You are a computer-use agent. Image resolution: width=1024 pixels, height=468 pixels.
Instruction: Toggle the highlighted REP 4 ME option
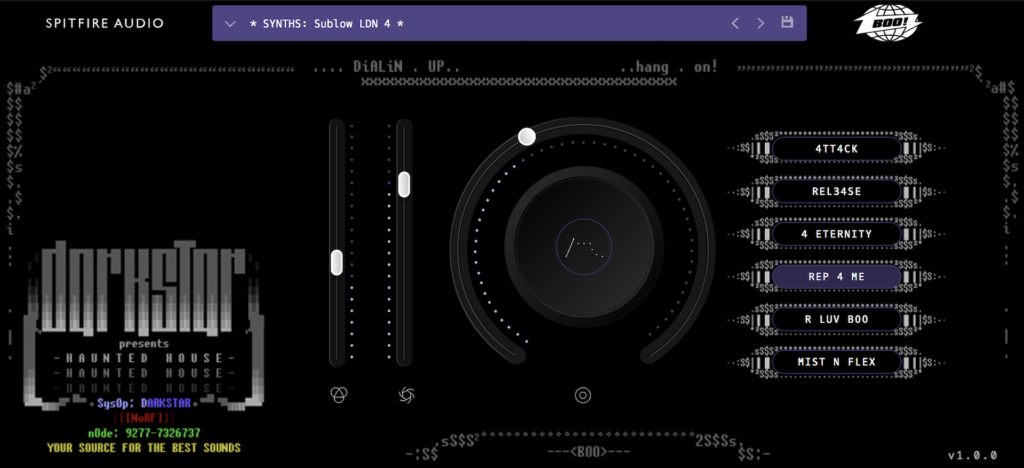pos(836,277)
